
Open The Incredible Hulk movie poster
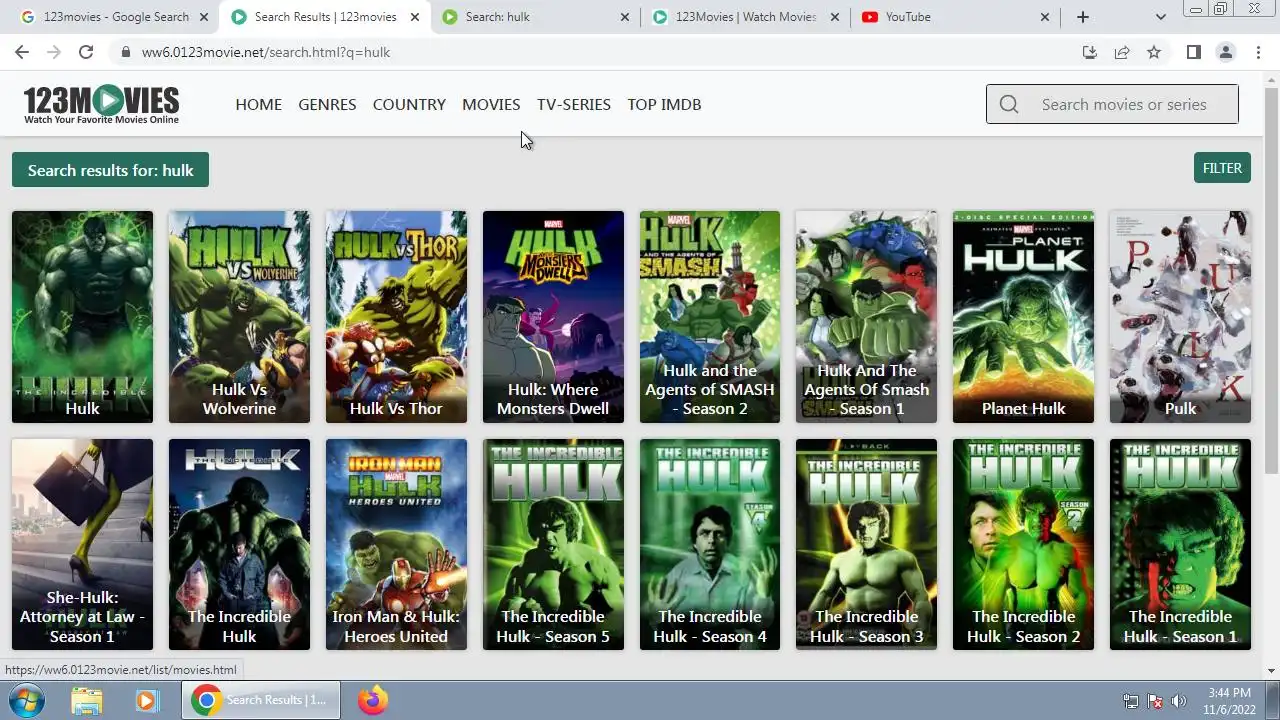pyautogui.click(x=239, y=545)
